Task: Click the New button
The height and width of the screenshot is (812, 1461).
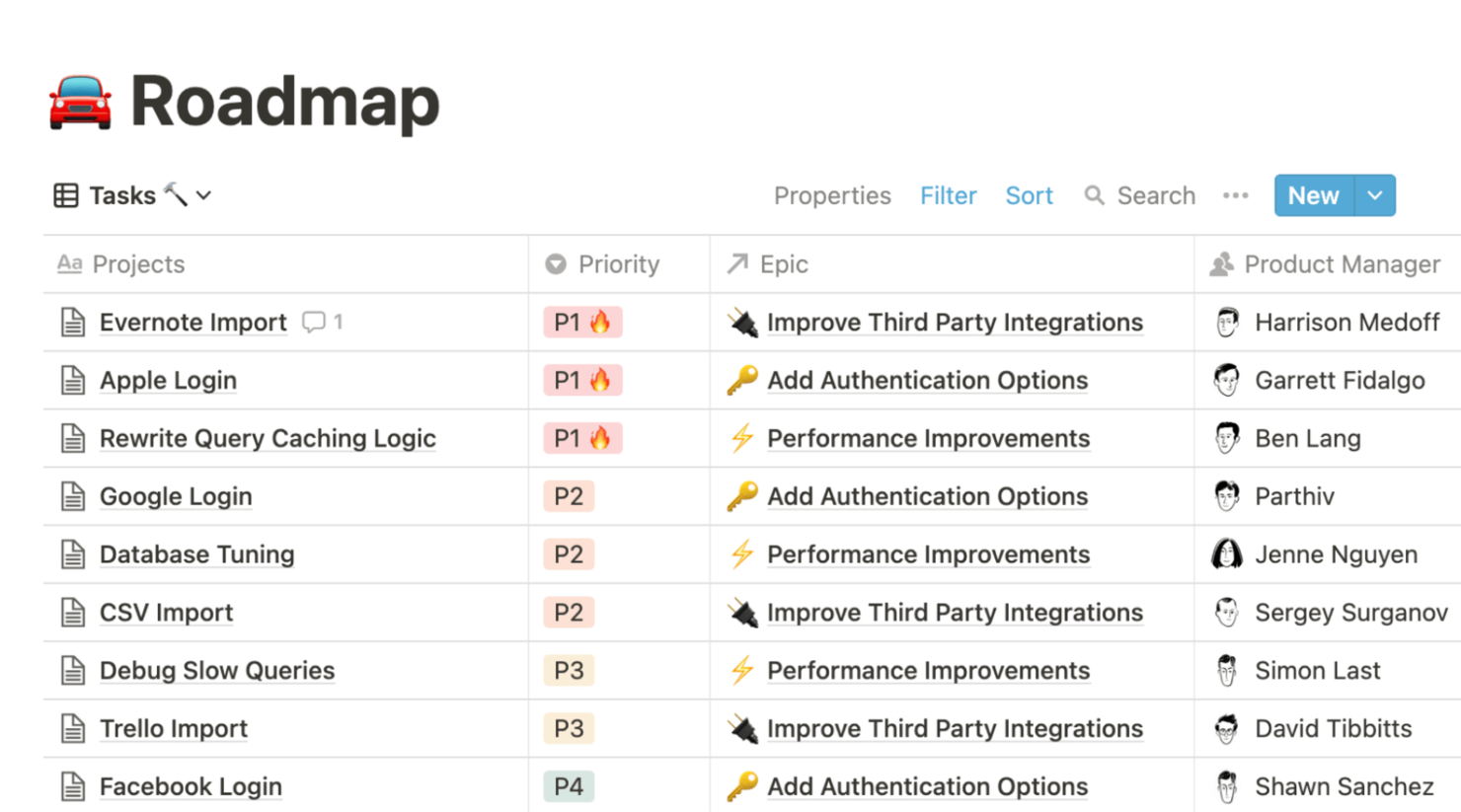Action: coord(1313,195)
